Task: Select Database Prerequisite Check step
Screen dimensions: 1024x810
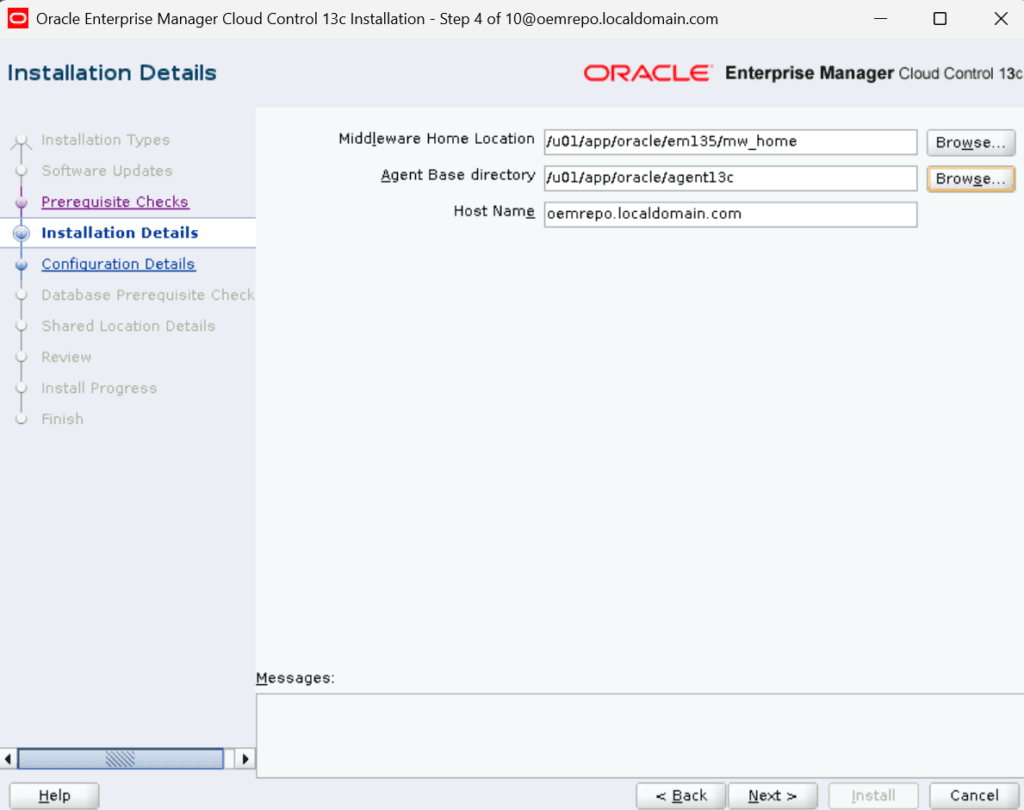Action: pyautogui.click(x=148, y=295)
